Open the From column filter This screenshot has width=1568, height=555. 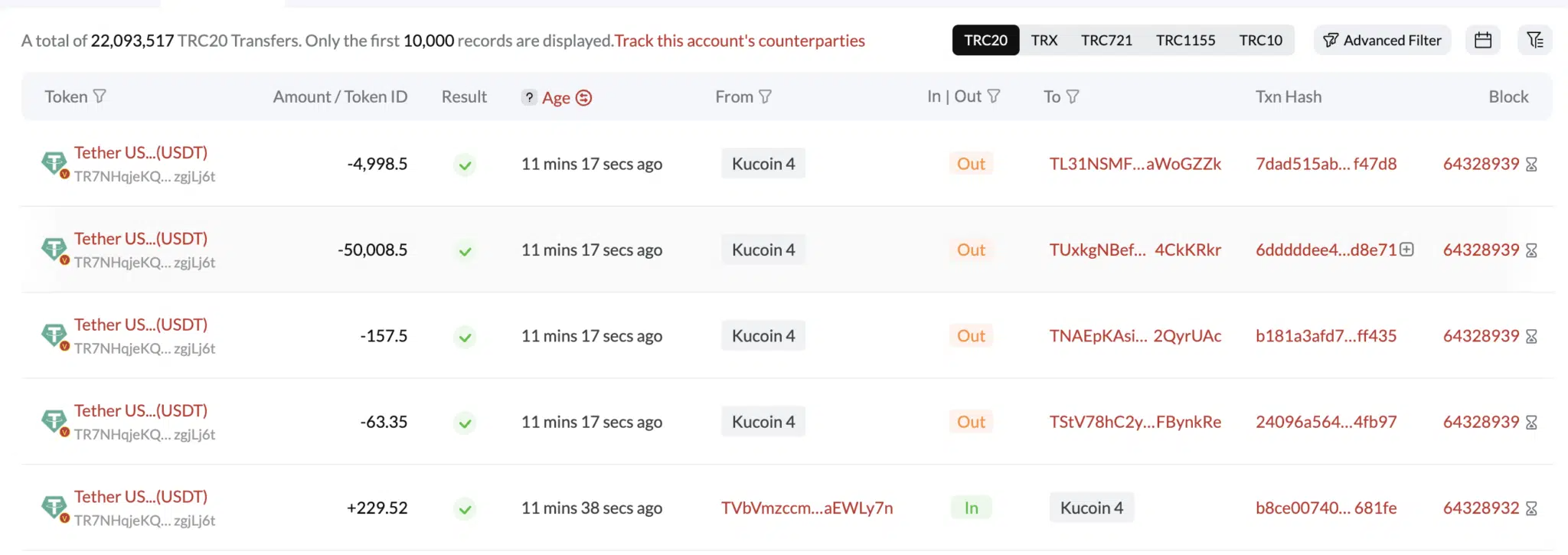(765, 96)
